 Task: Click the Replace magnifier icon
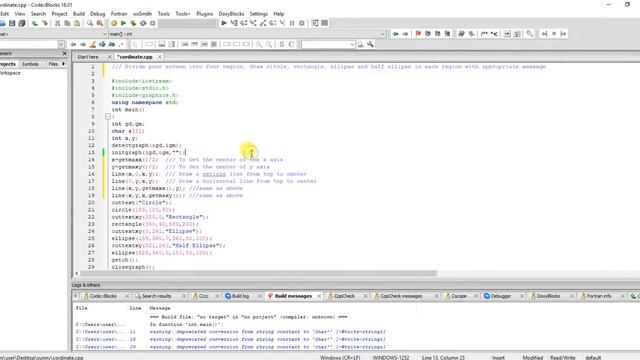tap(100, 24)
